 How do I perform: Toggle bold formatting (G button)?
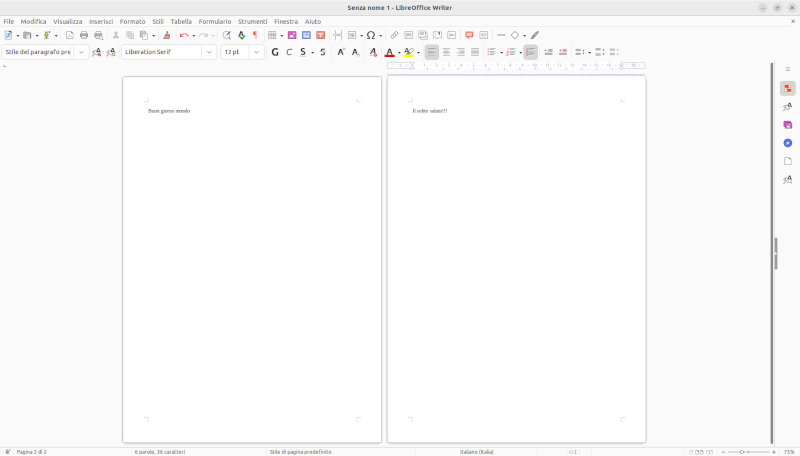pos(275,52)
